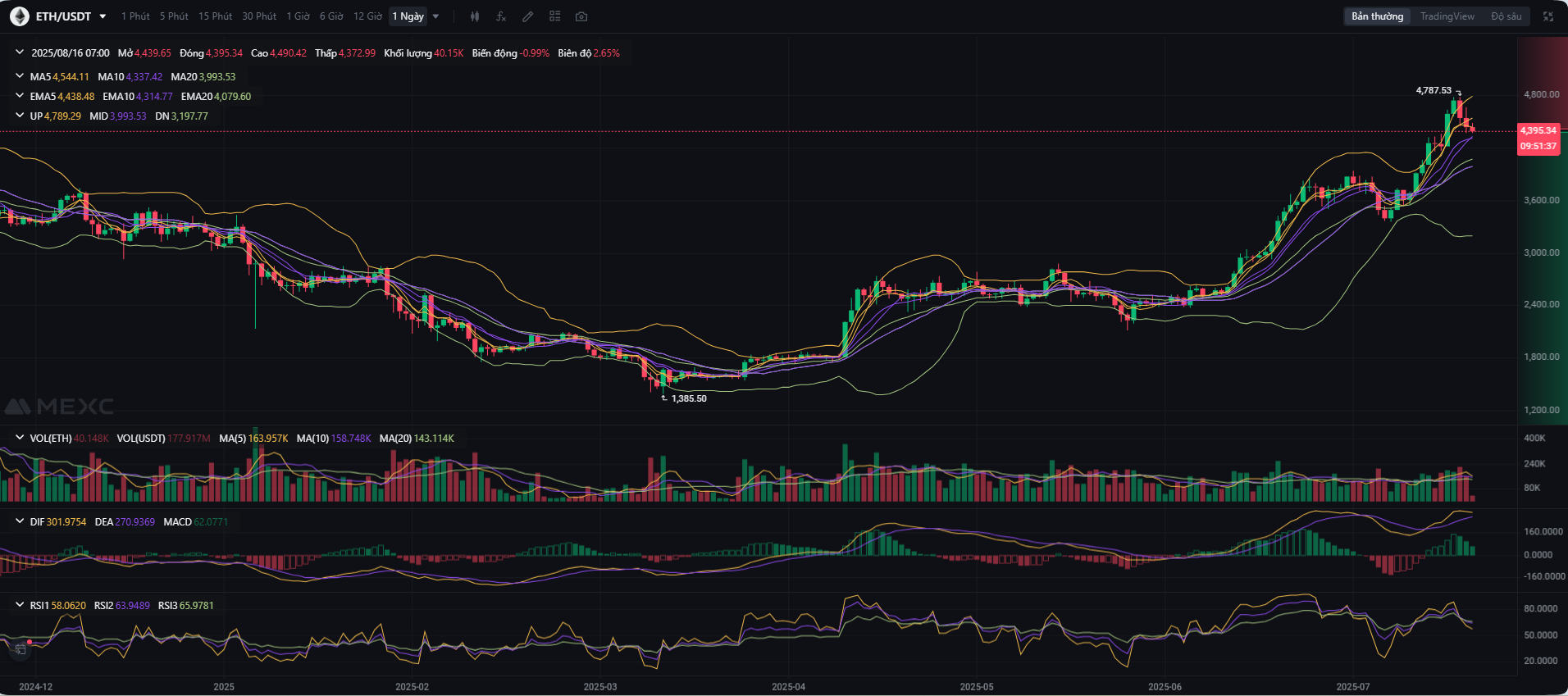The image size is (1568, 696).
Task: Click the countdown timer 09:51:37
Action: (x=1538, y=146)
